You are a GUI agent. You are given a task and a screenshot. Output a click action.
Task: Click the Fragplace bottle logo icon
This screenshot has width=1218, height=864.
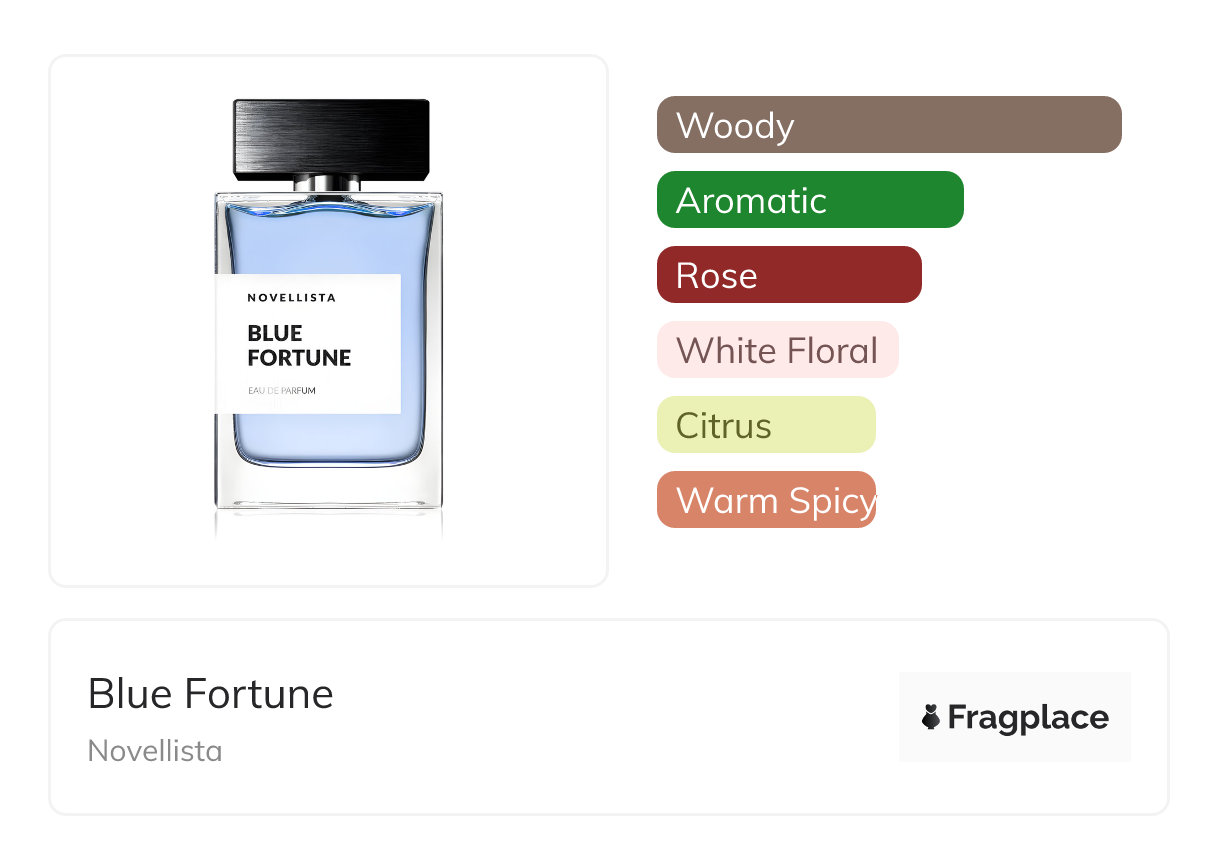pos(931,717)
